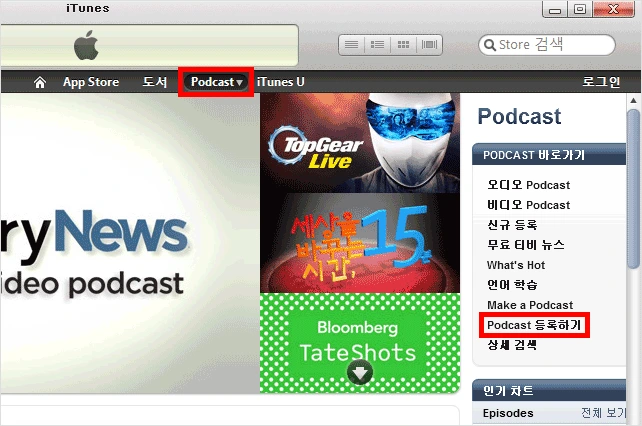Click the scrollbar up arrow

[x=633, y=100]
